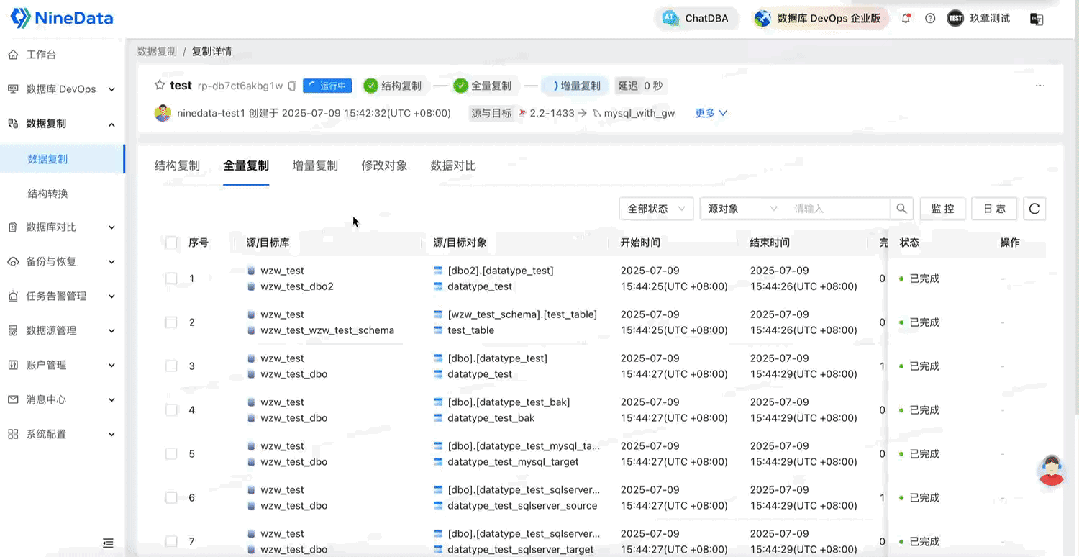The width and height of the screenshot is (1079, 557).
Task: Click ChatDBA icon in header
Action: pos(670,19)
